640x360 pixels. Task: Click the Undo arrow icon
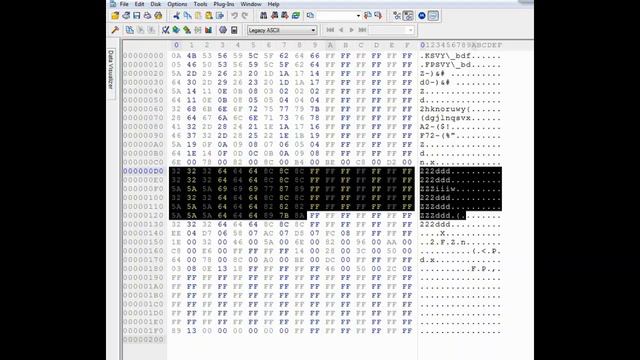(x=234, y=16)
